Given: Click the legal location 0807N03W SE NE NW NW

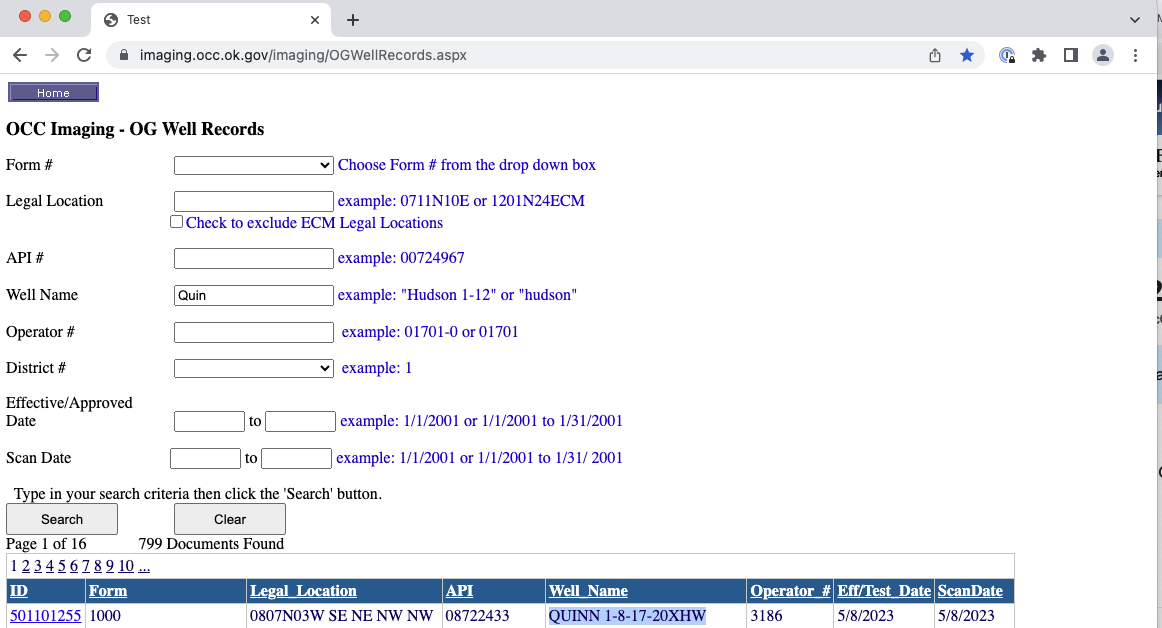Looking at the screenshot, I should pos(342,615).
